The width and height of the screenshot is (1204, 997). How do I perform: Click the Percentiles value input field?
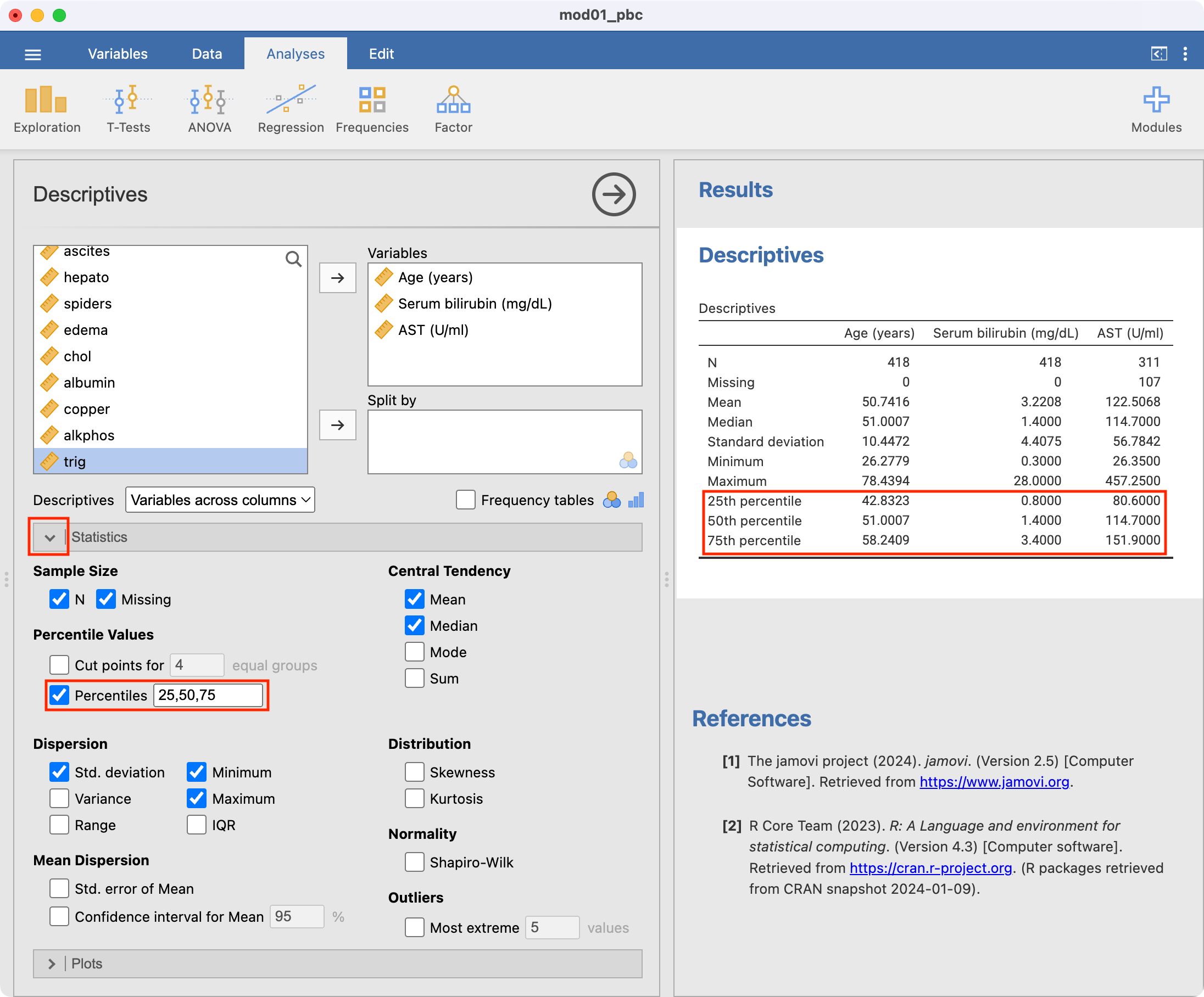click(208, 696)
